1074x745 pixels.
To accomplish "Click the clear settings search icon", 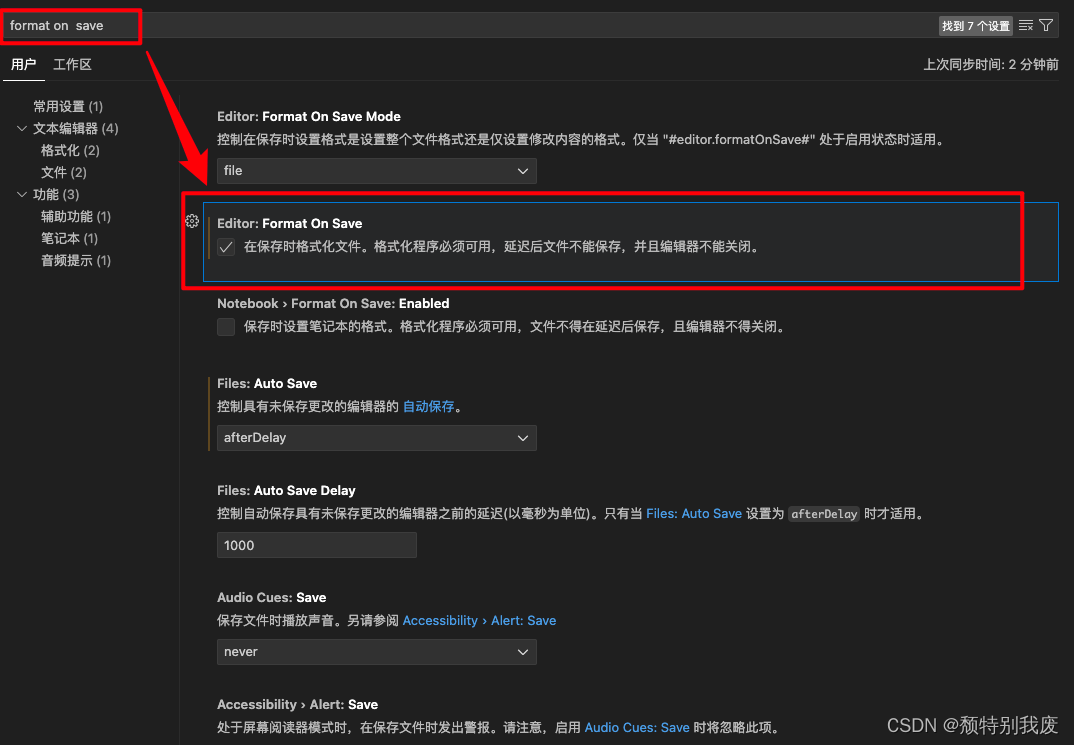I will coord(1025,25).
